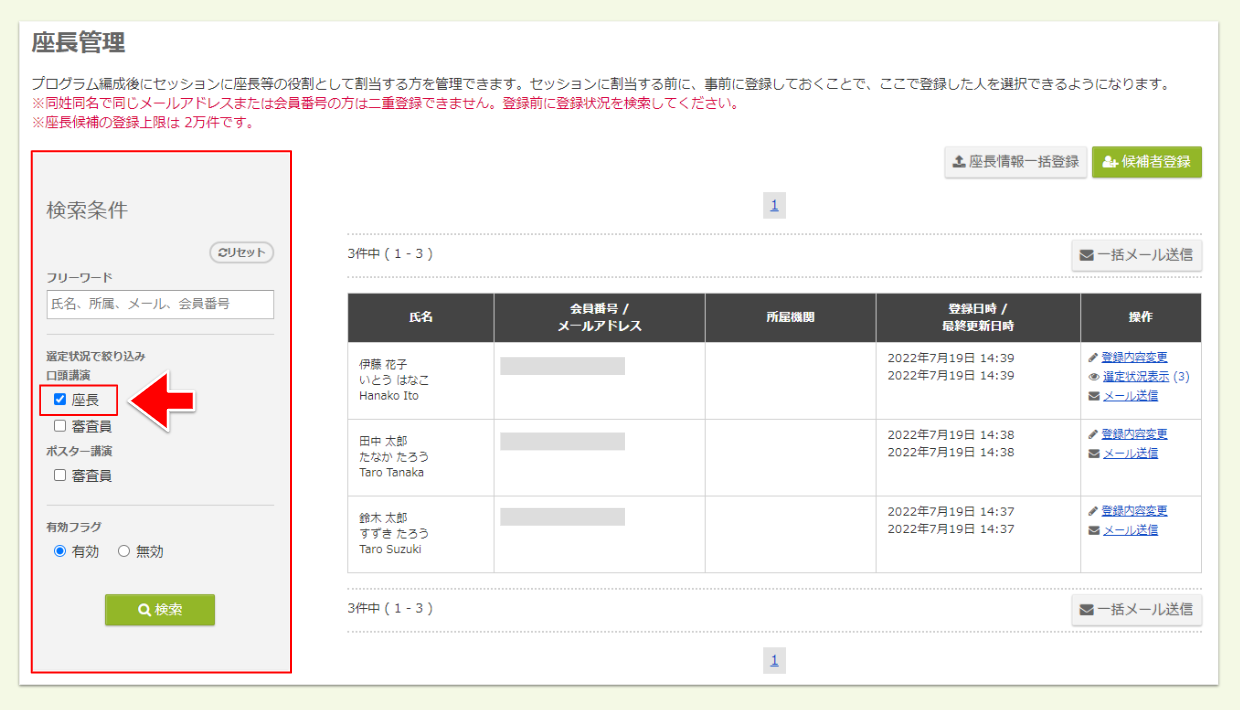
Task: Select the 有効 radio button
Action: tap(60, 551)
